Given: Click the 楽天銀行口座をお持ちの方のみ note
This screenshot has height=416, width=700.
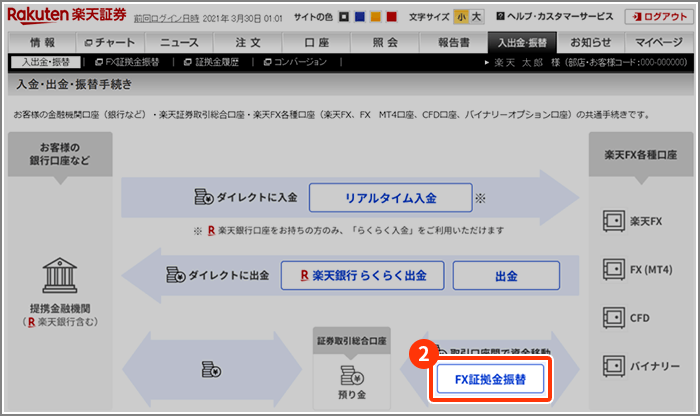Looking at the screenshot, I should tap(348, 231).
